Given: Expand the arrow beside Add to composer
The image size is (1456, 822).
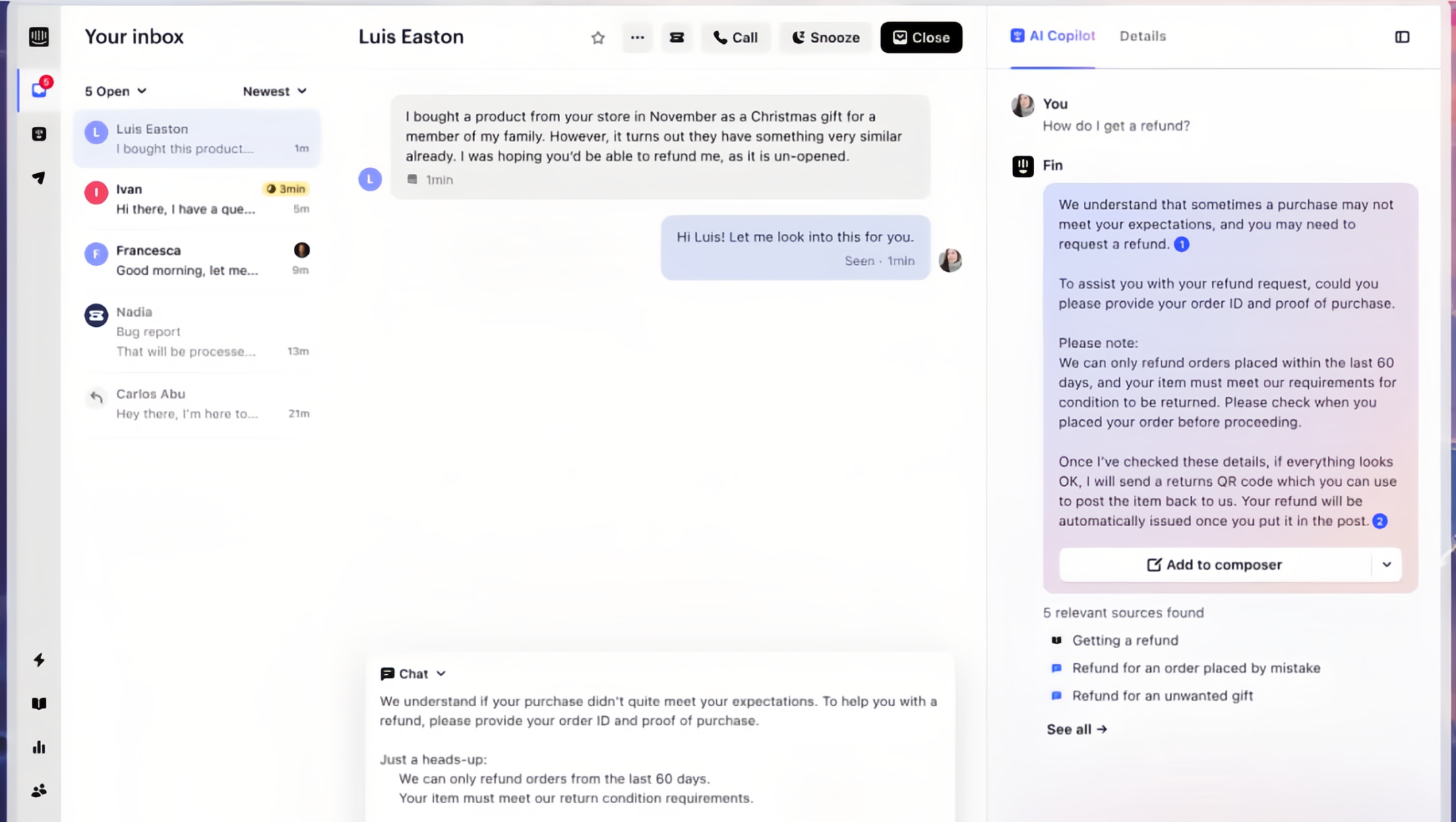Looking at the screenshot, I should (x=1387, y=565).
